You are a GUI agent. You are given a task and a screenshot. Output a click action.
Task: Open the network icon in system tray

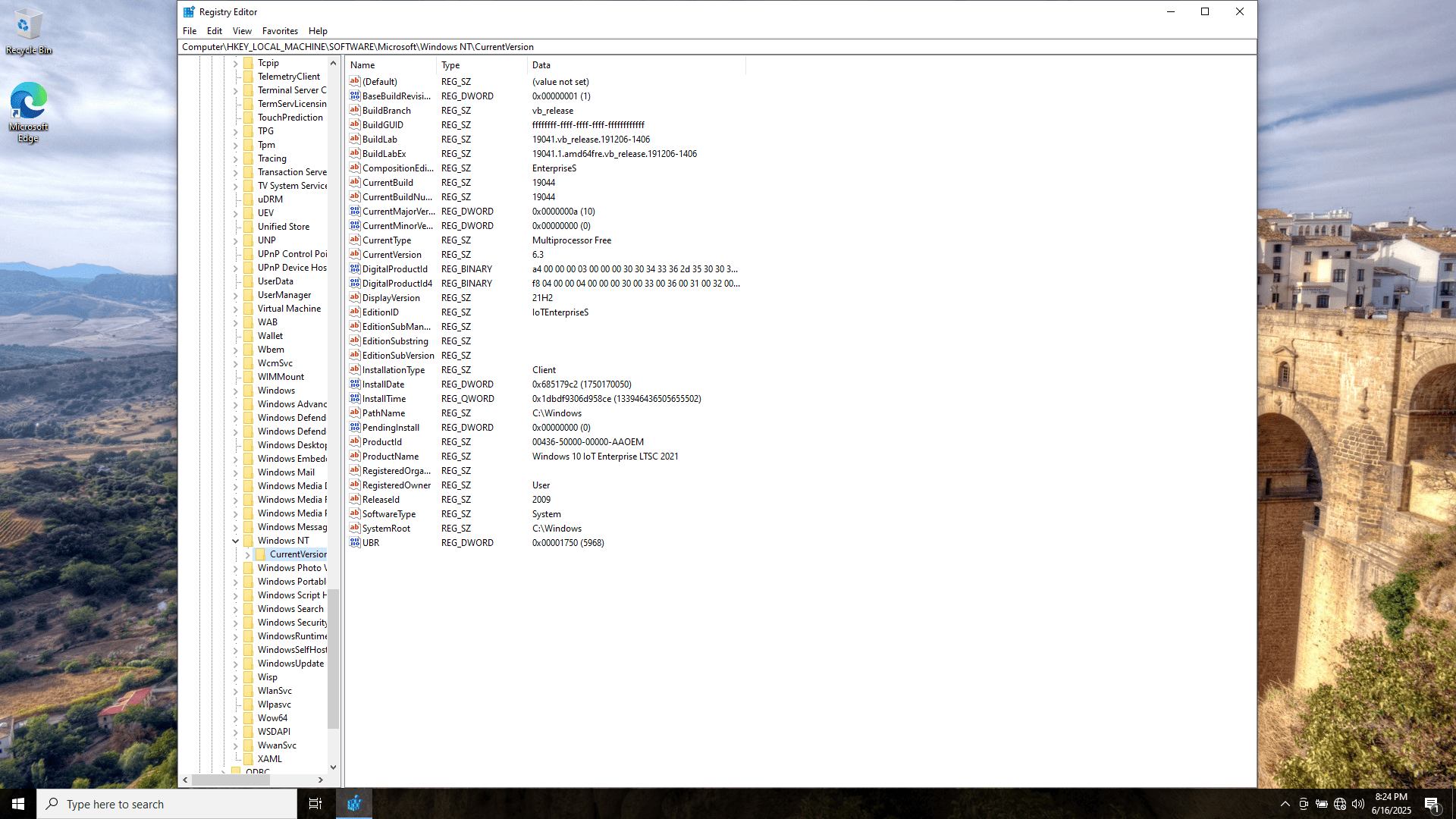pos(1340,804)
